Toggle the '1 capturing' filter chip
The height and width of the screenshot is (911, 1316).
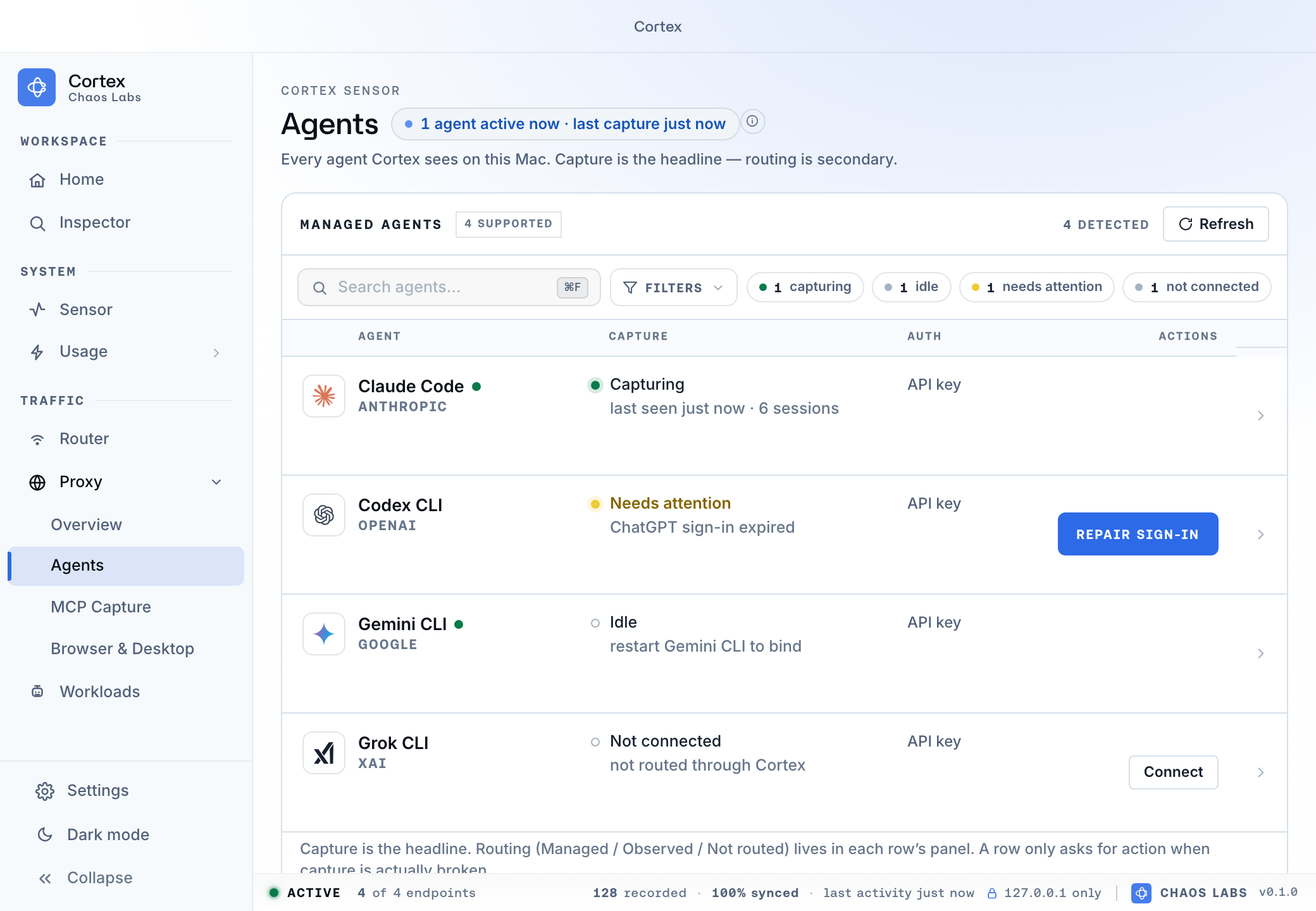pyautogui.click(x=805, y=287)
